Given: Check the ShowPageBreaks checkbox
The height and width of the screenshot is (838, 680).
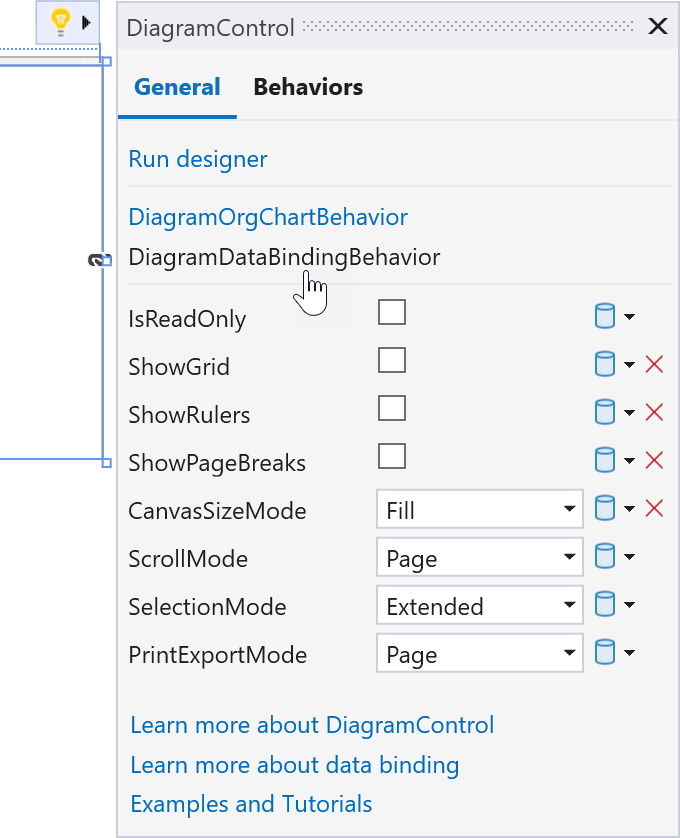Looking at the screenshot, I should 392,457.
